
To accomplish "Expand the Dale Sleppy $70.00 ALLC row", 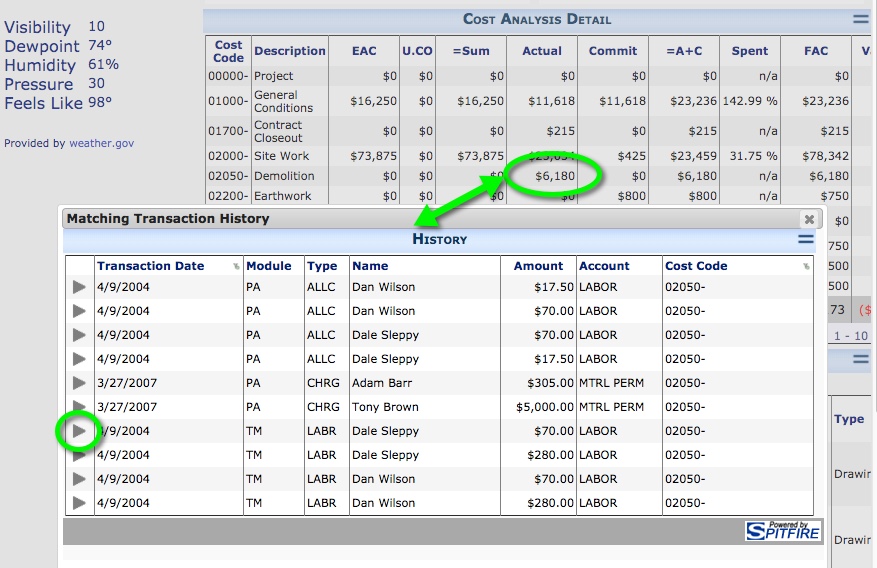I will coord(79,335).
